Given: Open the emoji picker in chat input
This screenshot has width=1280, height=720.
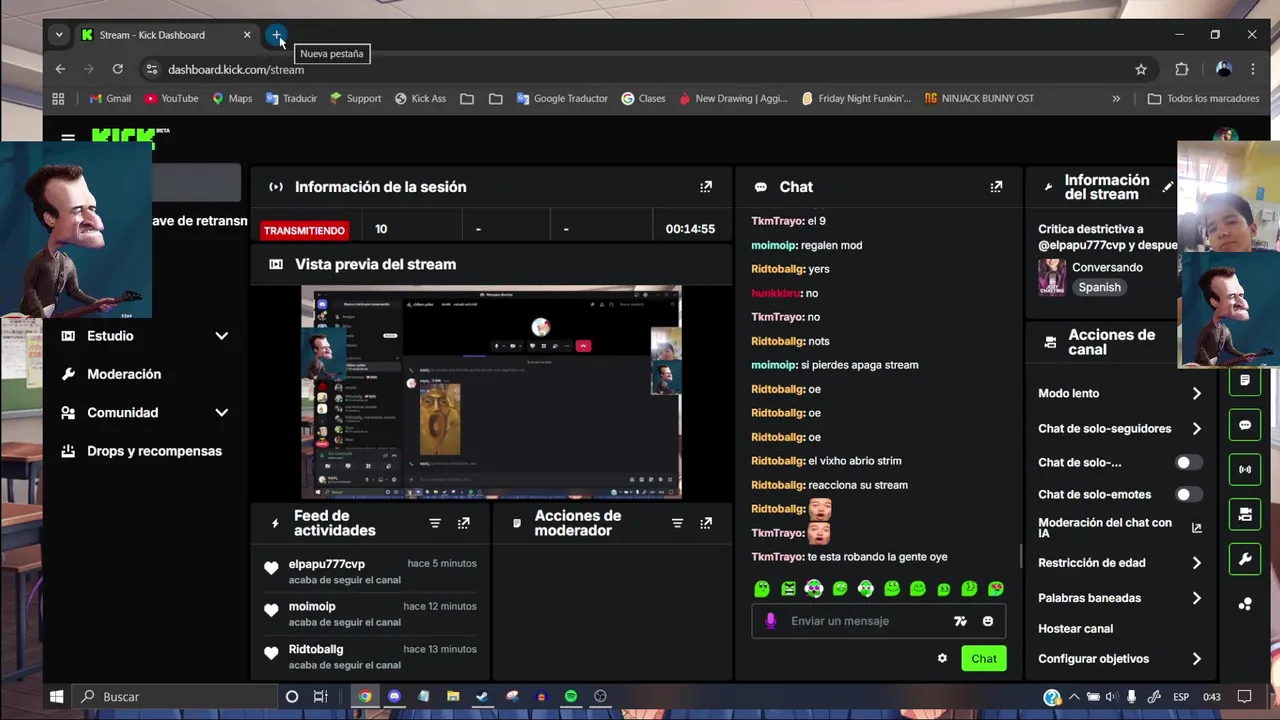Looking at the screenshot, I should click(988, 621).
